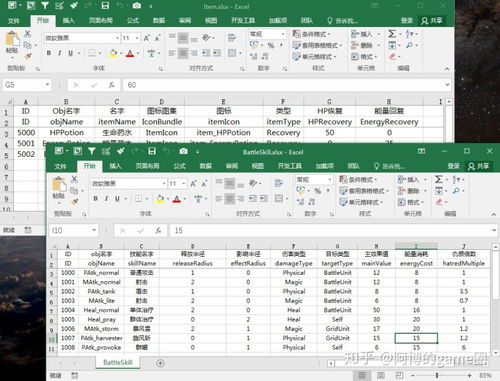This screenshot has height=381, width=500.
Task: Click the AutoSum sigma icon in BattleSkill ribbon
Action: (439, 180)
